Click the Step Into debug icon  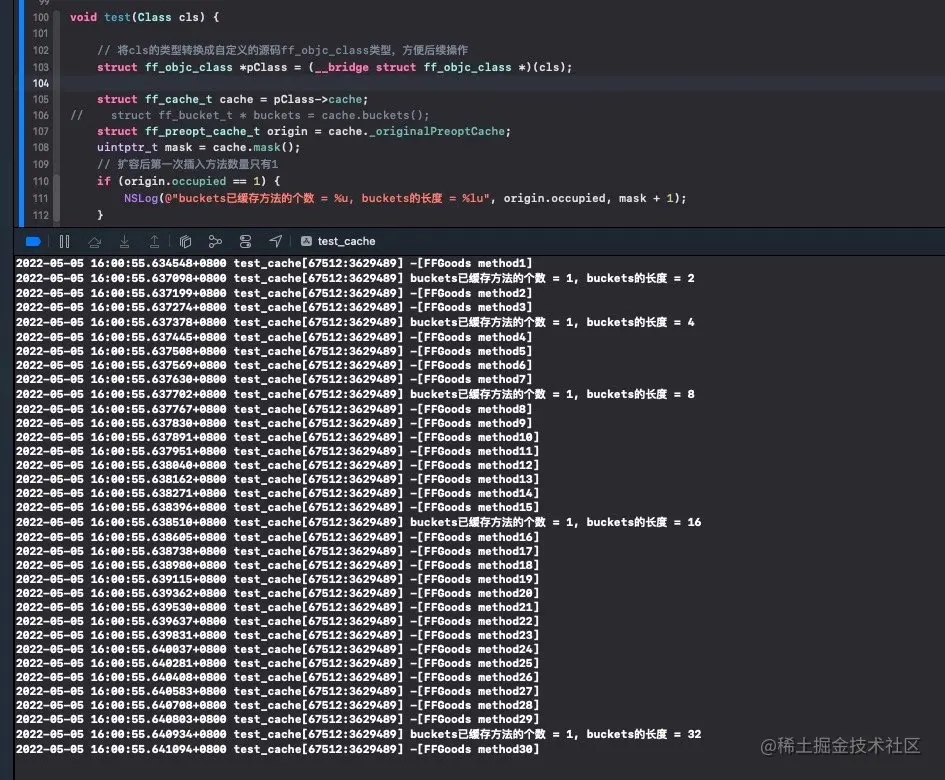(x=125, y=242)
